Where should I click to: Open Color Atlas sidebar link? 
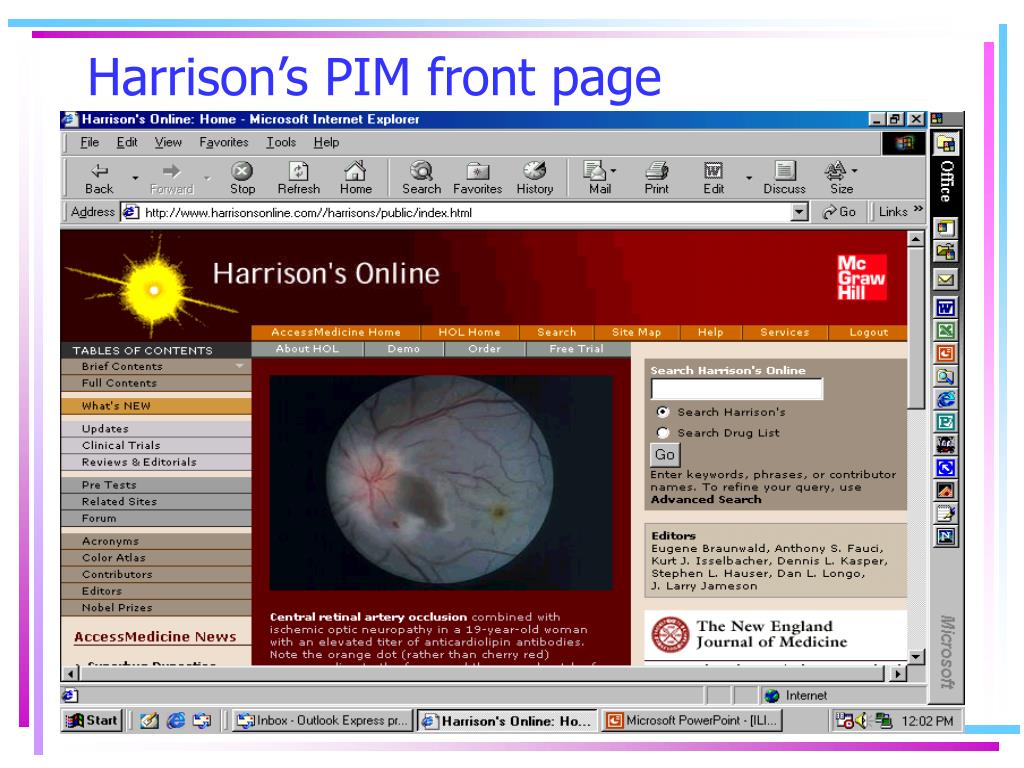[x=156, y=558]
